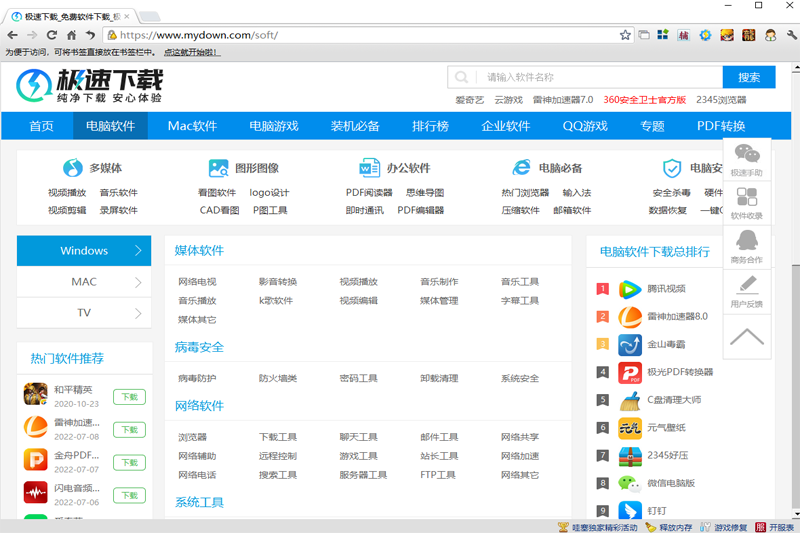800x533 pixels.
Task: Open the Mac软件 nav tab
Action: pyautogui.click(x=192, y=126)
